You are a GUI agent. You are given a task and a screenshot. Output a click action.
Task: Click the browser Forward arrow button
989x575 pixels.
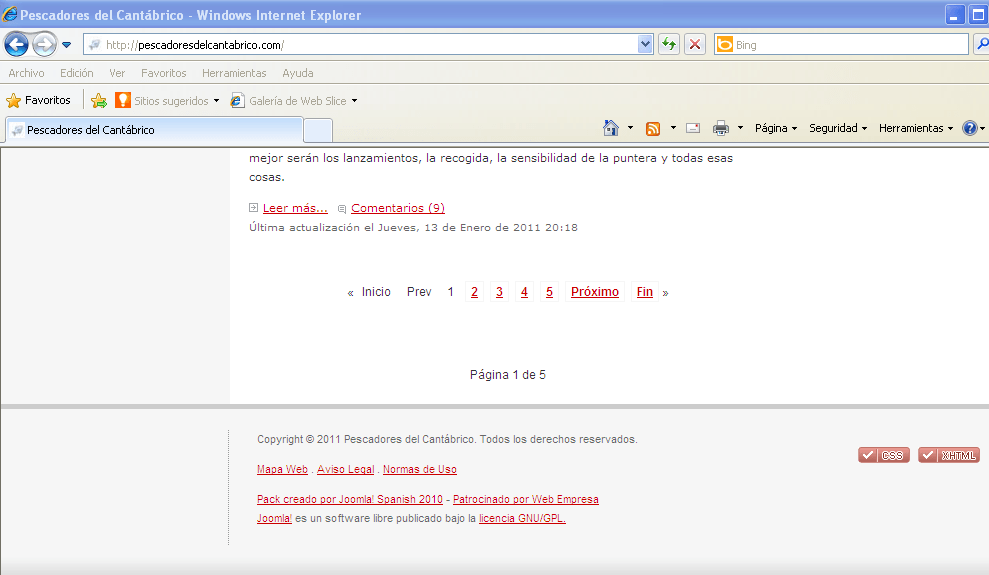coord(44,44)
